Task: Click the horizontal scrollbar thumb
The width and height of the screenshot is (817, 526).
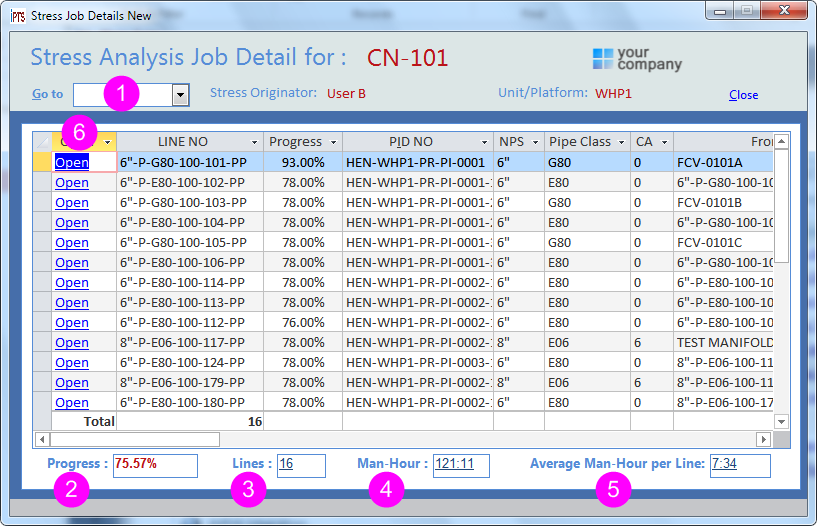Action: pyautogui.click(x=135, y=440)
